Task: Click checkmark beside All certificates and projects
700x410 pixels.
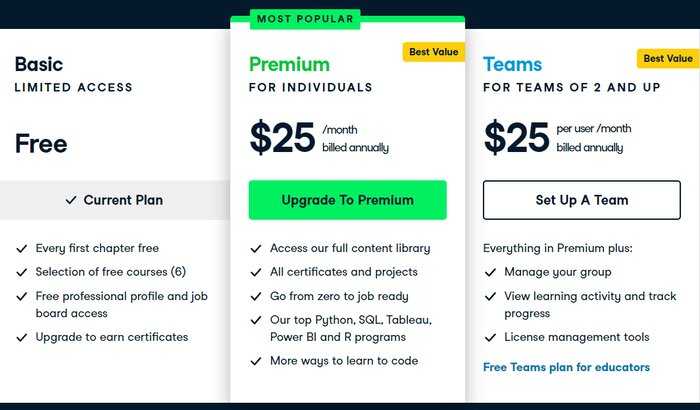Action: coord(256,272)
